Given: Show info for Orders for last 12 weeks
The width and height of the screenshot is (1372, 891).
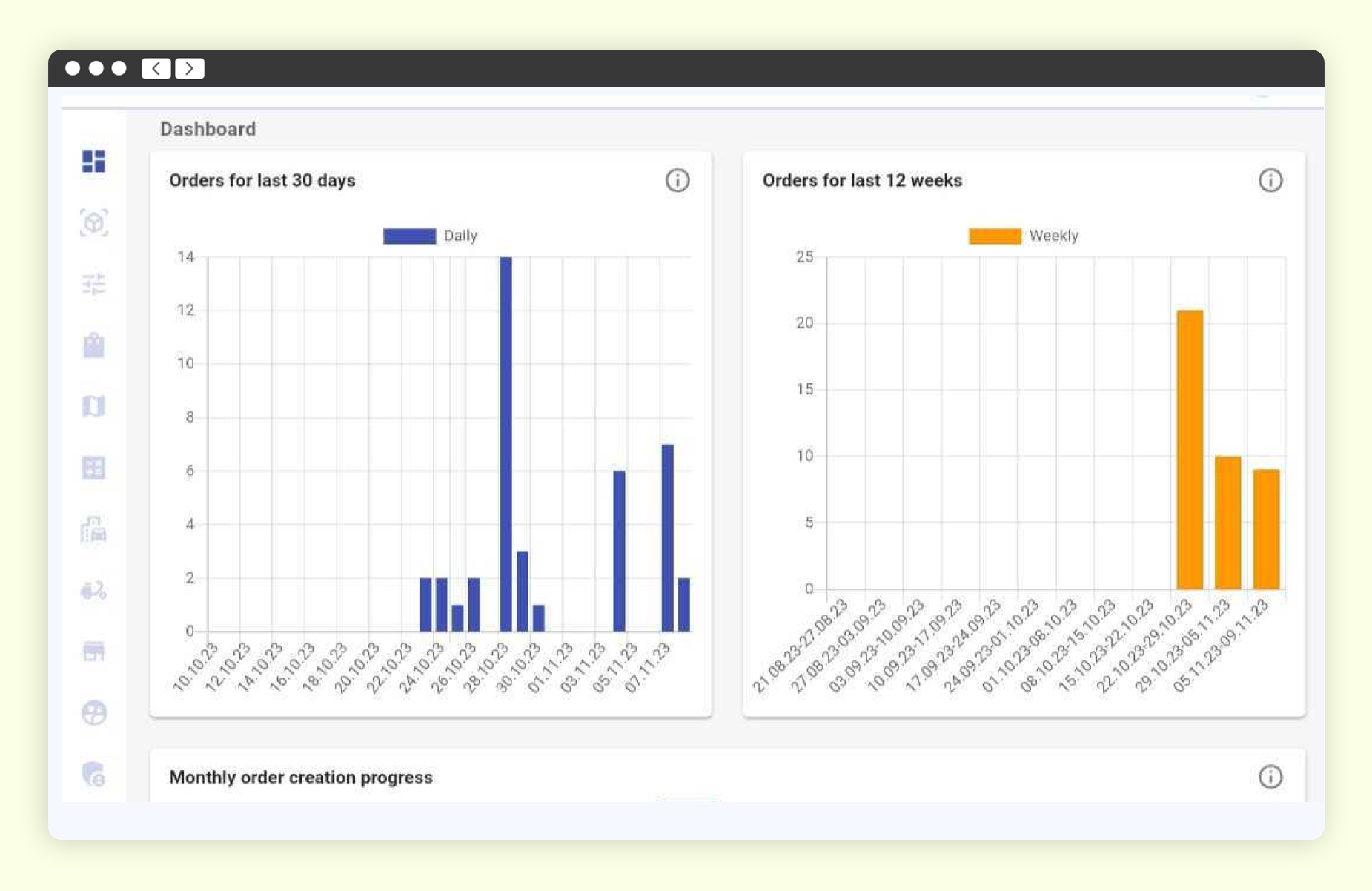Looking at the screenshot, I should 1270,180.
